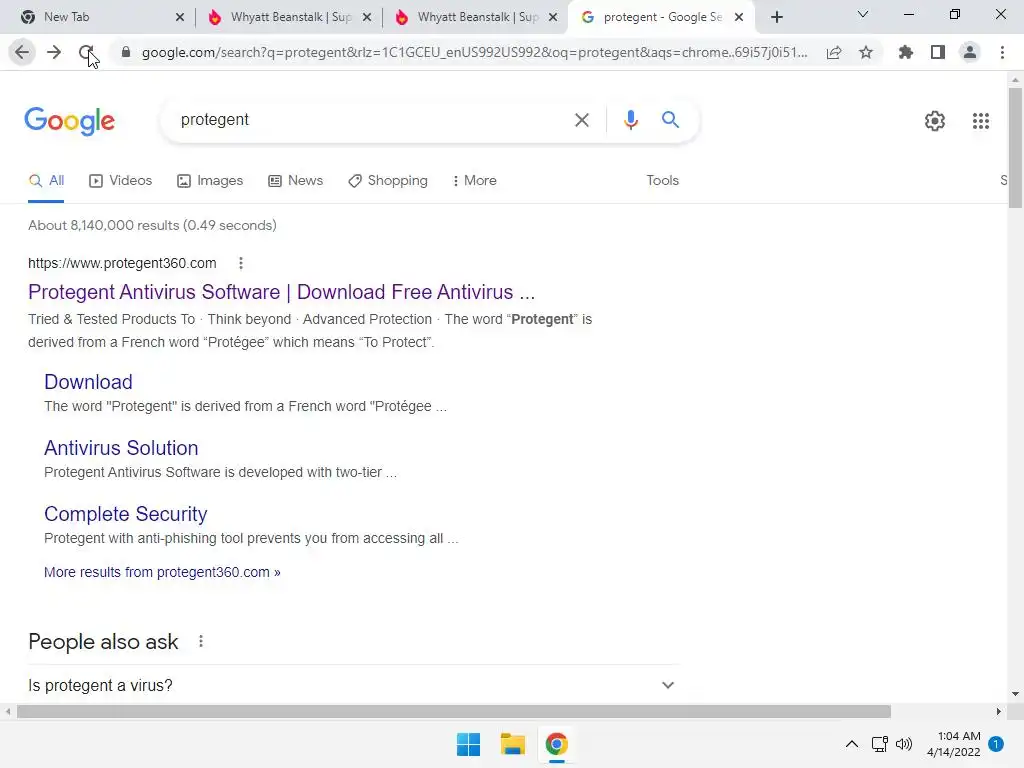Clear the search box with the X

point(582,120)
